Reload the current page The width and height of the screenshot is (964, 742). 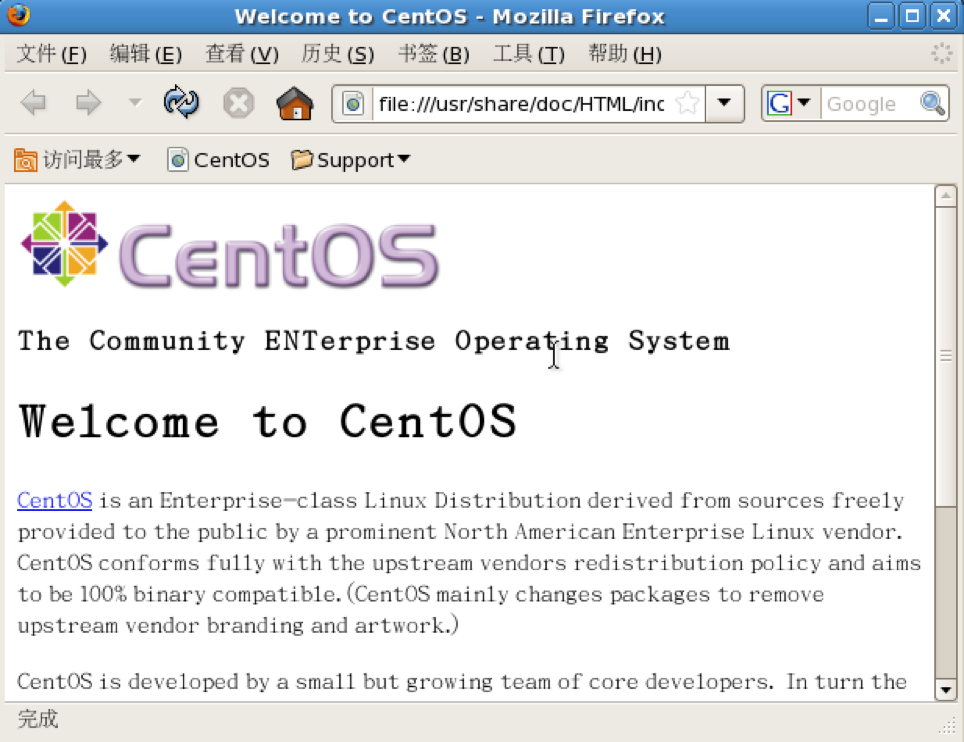coord(181,102)
